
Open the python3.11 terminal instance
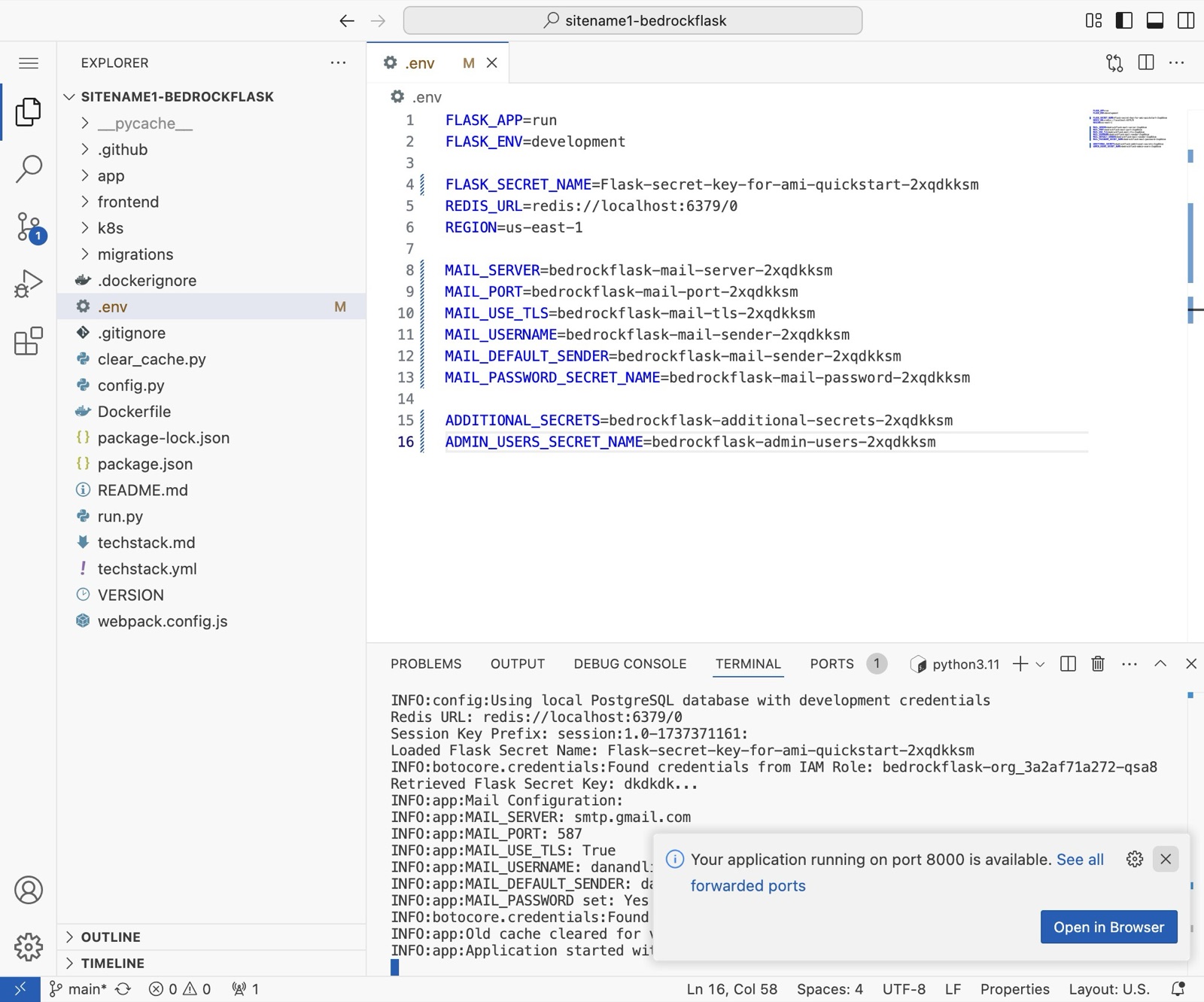pos(955,664)
